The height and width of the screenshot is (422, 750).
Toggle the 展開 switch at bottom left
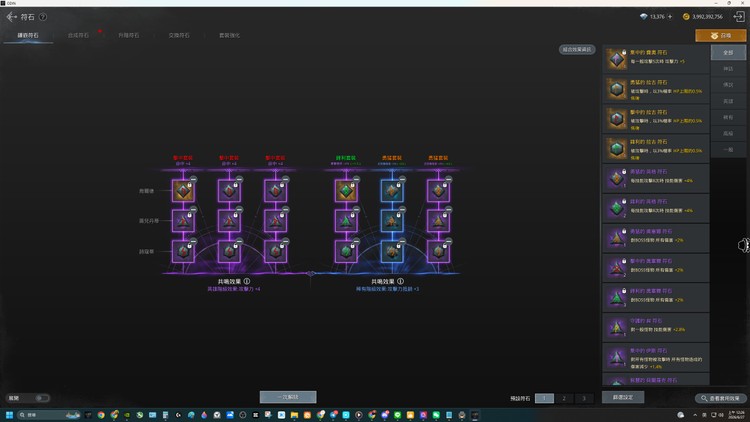[x=42, y=398]
